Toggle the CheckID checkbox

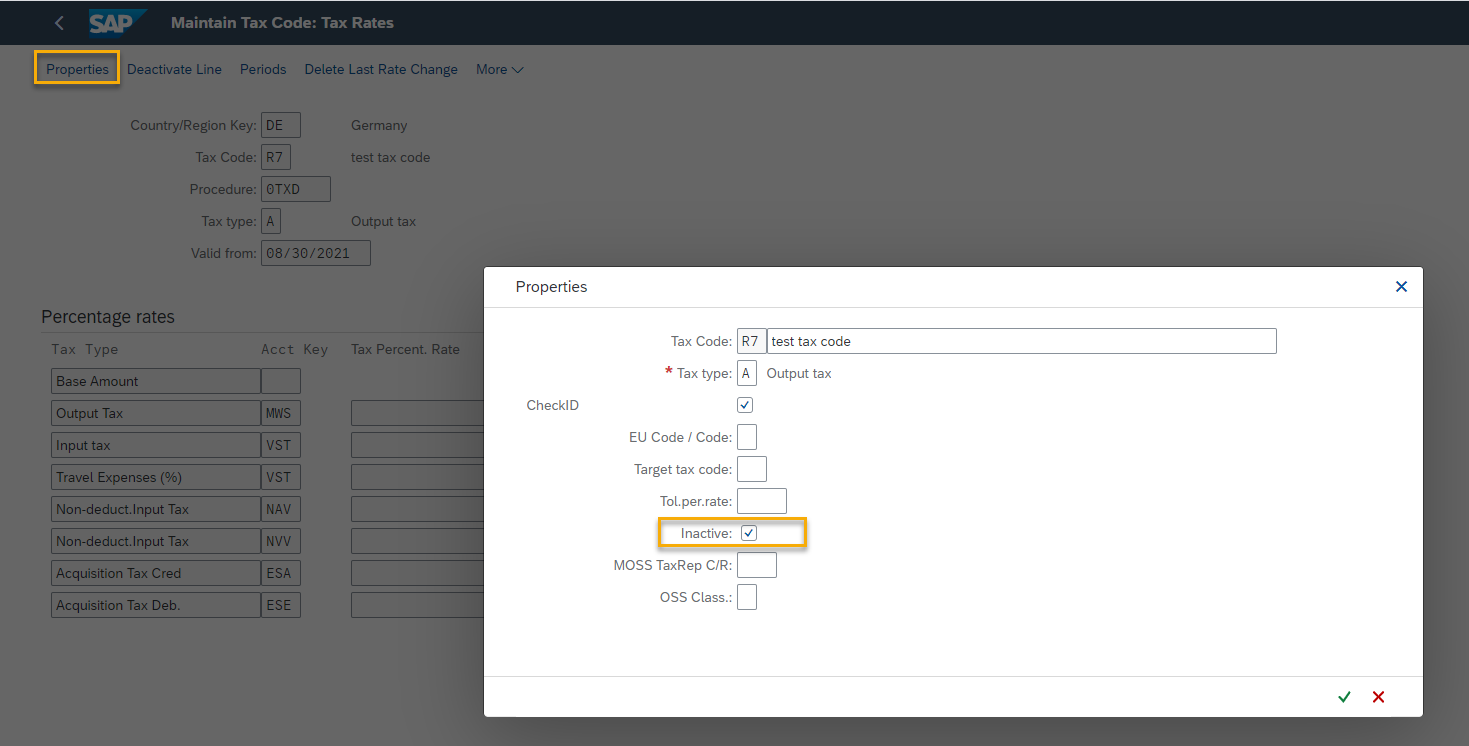point(744,405)
